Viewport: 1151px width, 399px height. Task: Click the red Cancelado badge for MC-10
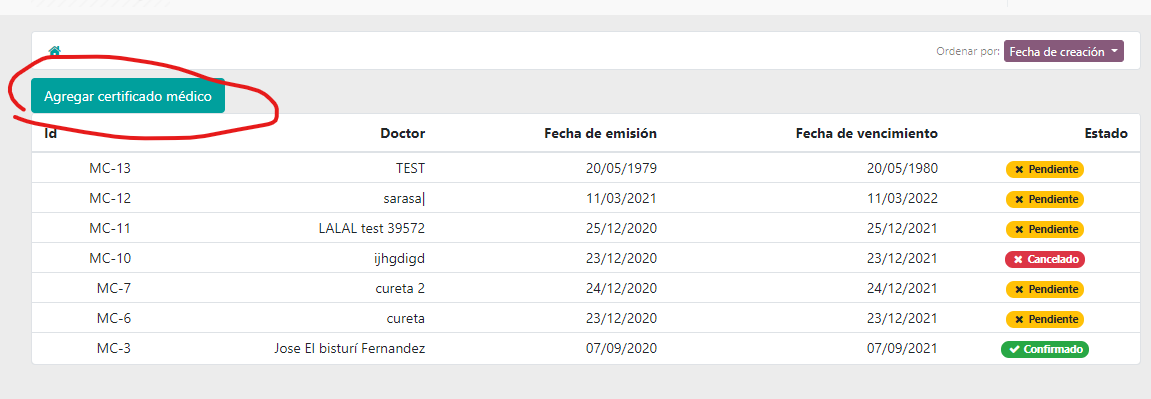coord(1045,260)
